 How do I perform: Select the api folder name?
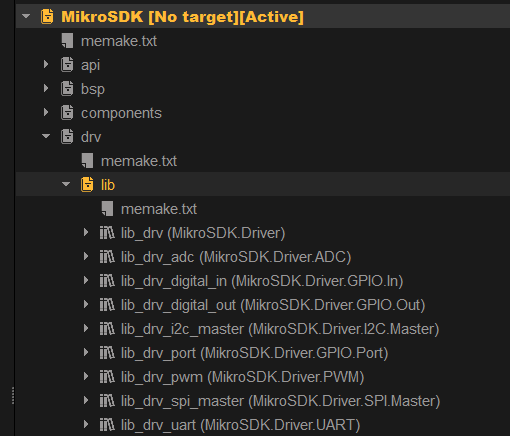pos(90,66)
